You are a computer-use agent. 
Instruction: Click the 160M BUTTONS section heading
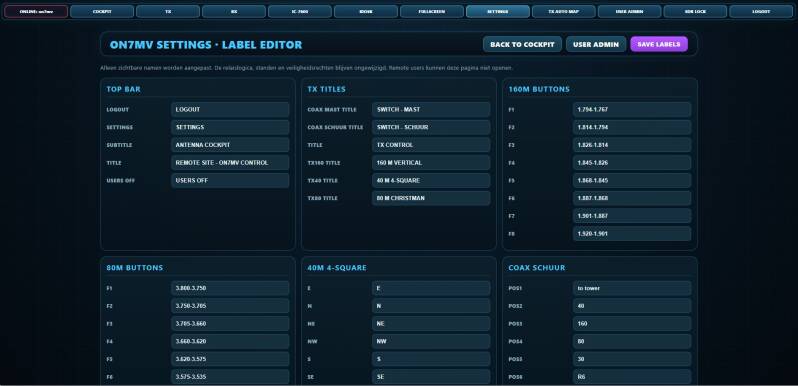539,89
